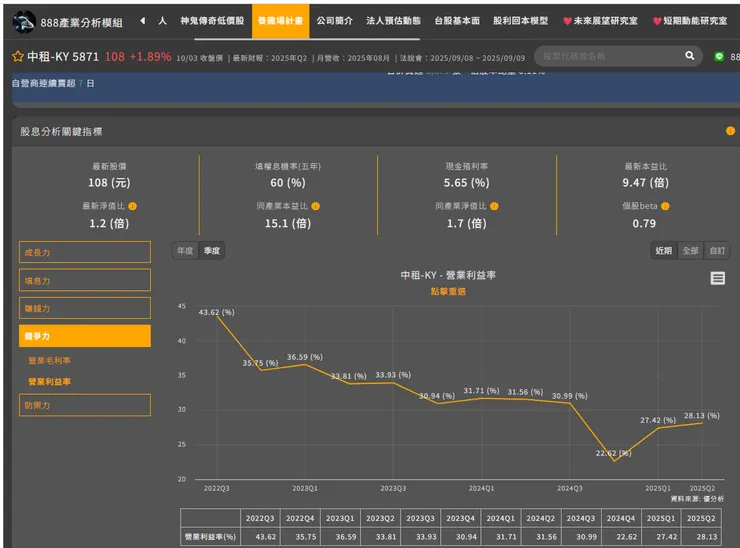Open the 台股基本面 tab
This screenshot has height=548, width=740.
click(457, 21)
